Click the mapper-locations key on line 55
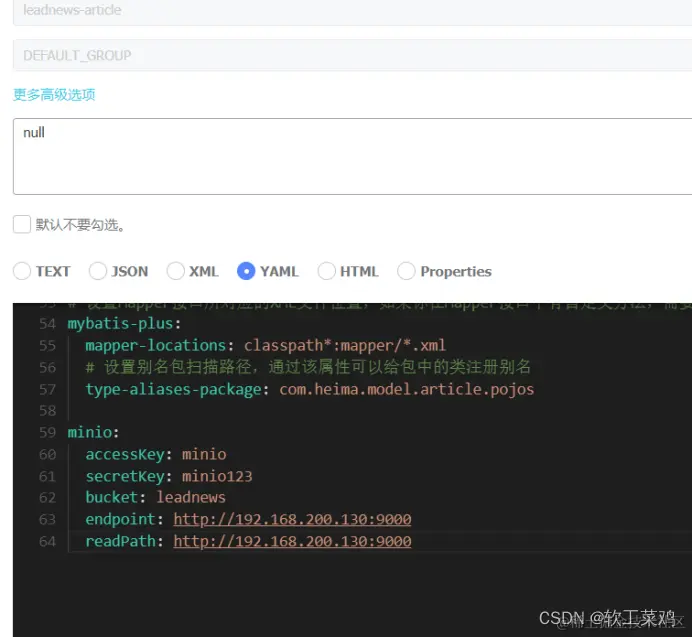The image size is (692, 637). (155, 345)
